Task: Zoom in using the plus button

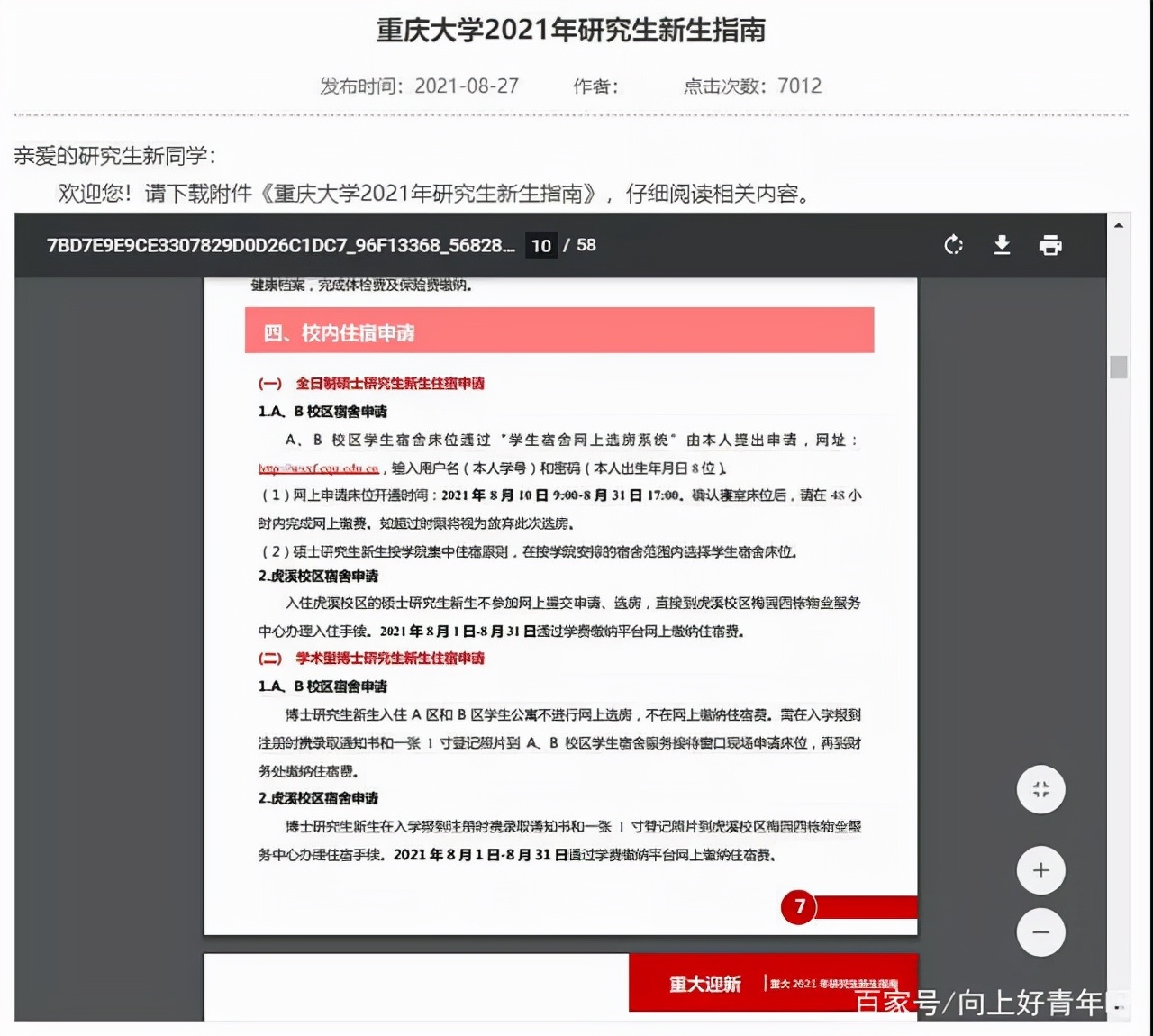Action: [x=1040, y=870]
